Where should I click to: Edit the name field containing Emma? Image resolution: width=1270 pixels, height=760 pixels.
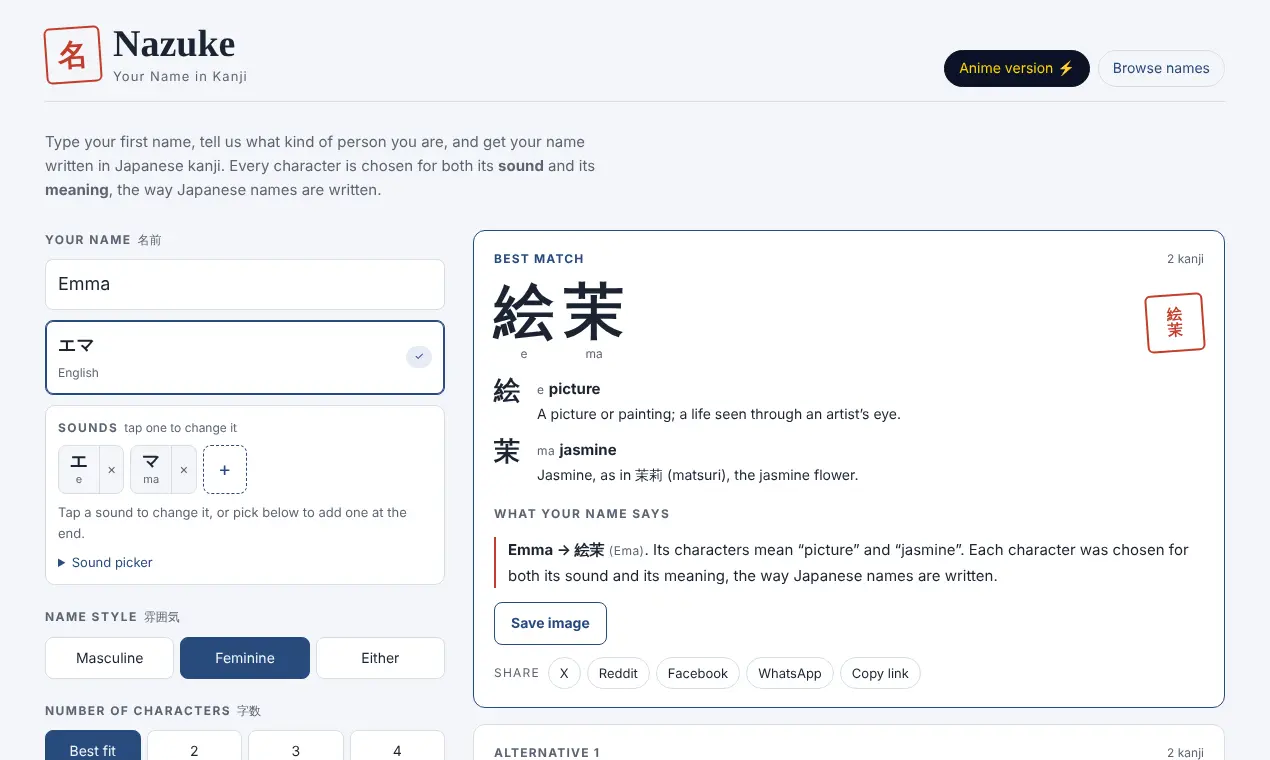[245, 284]
